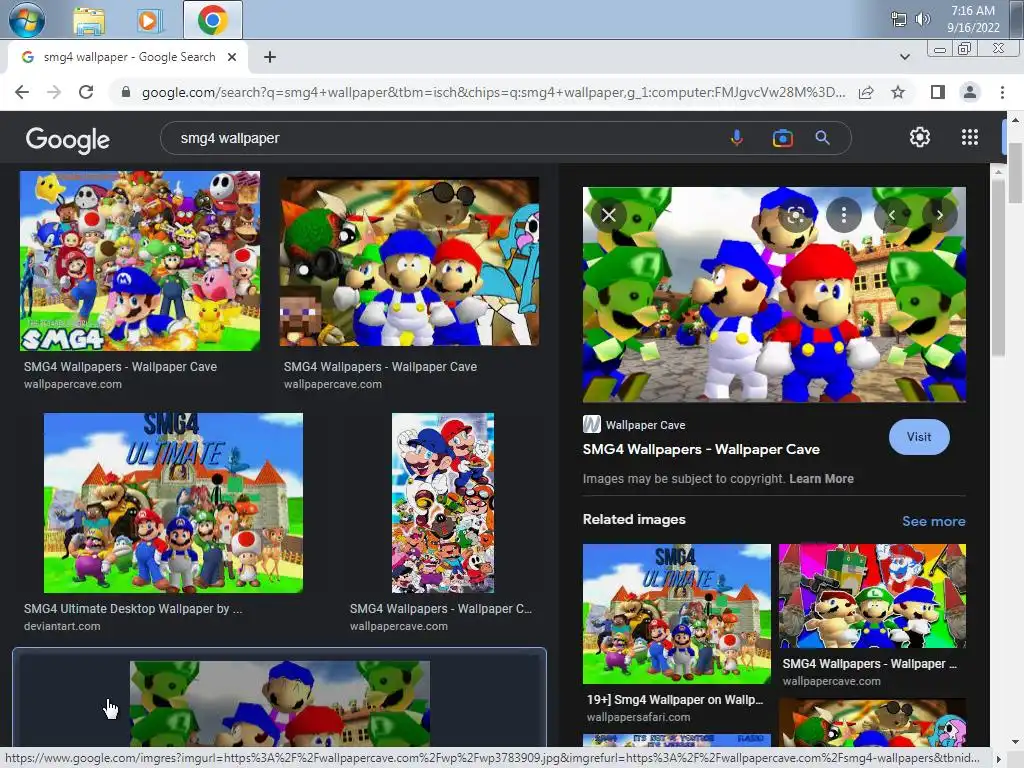Image resolution: width=1024 pixels, height=768 pixels.
Task: Click the site lock icon in address bar
Action: click(x=126, y=92)
